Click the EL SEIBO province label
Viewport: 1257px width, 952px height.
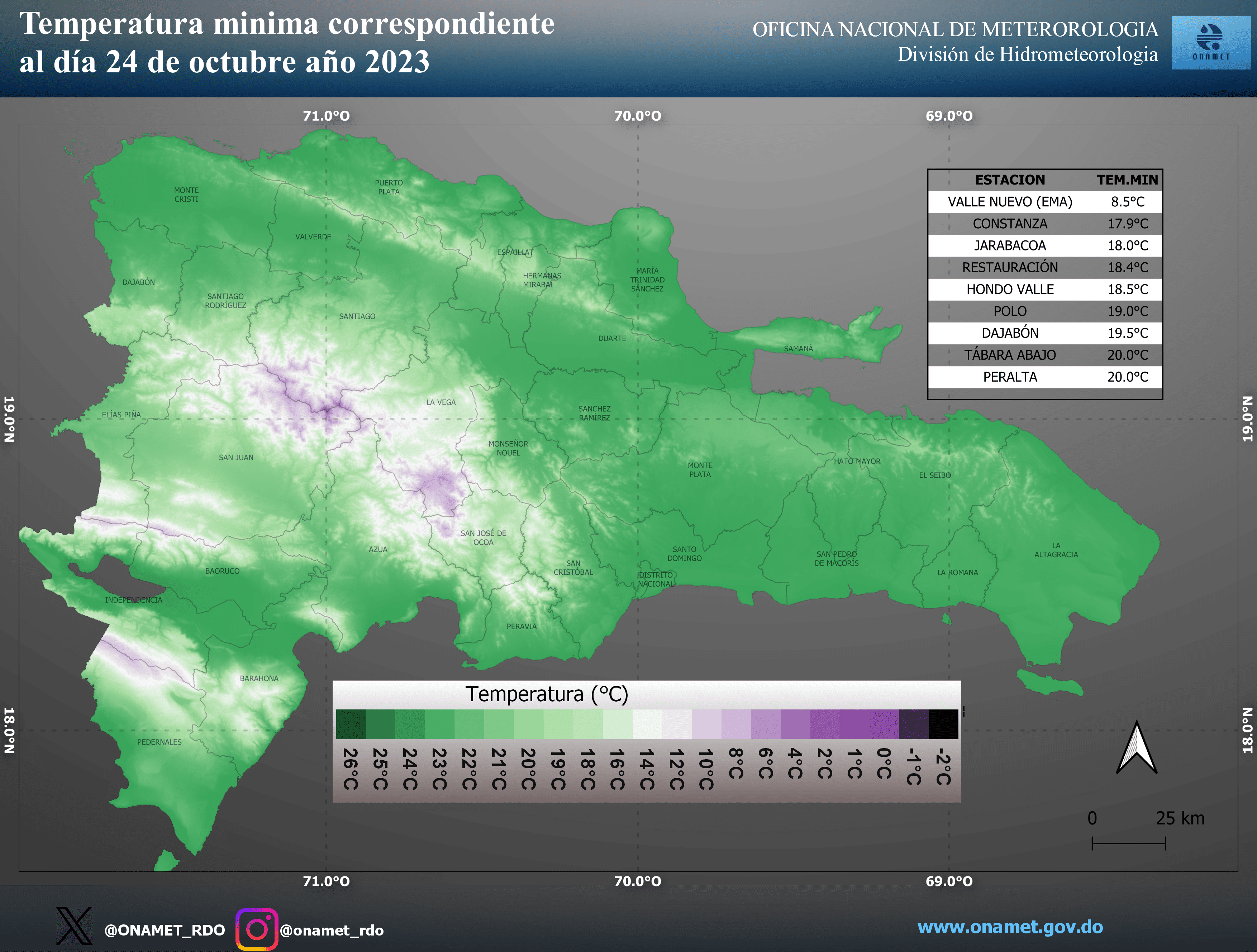click(935, 475)
